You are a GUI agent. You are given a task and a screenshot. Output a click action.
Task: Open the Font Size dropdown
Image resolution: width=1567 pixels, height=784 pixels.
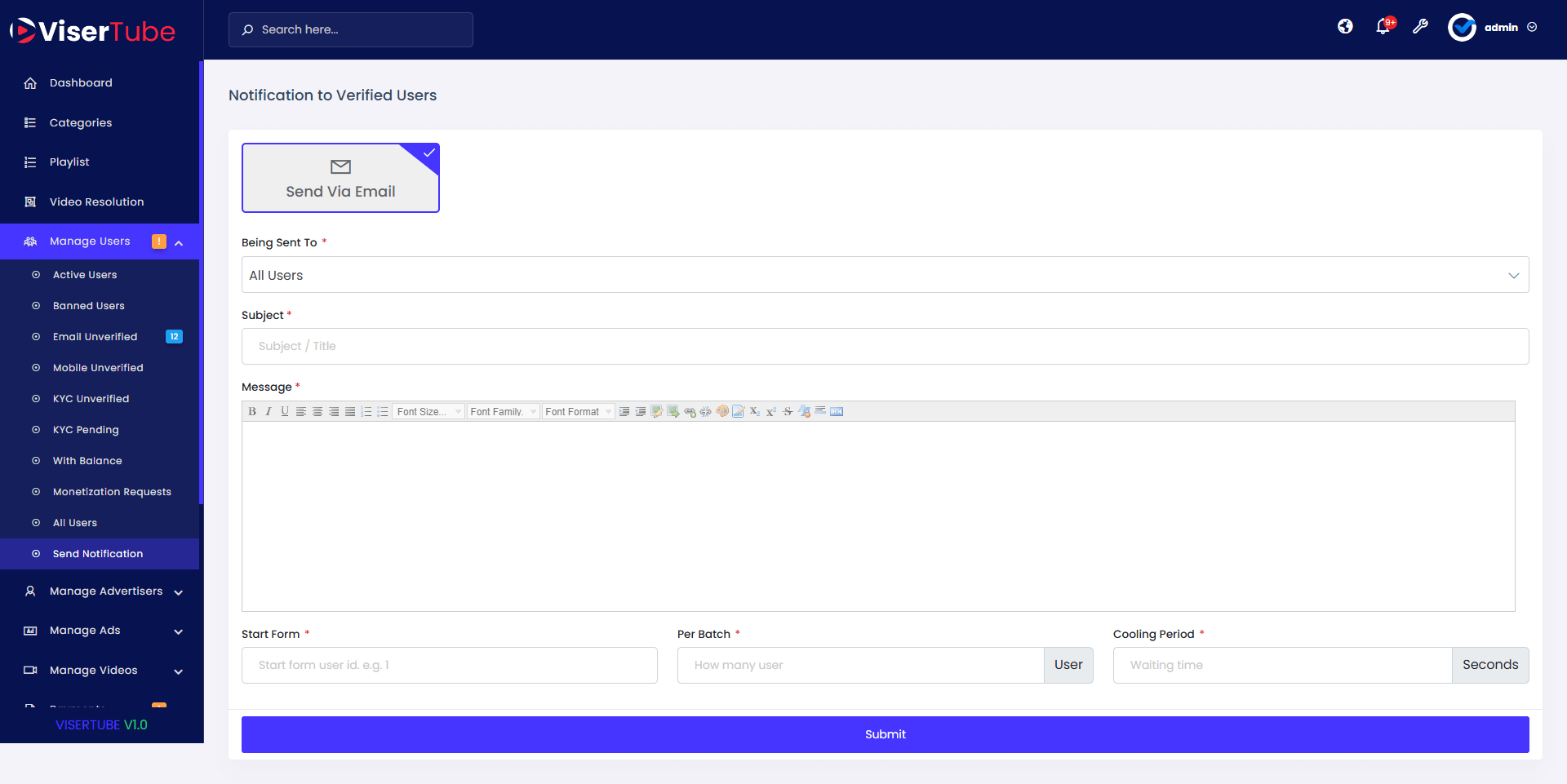[428, 412]
